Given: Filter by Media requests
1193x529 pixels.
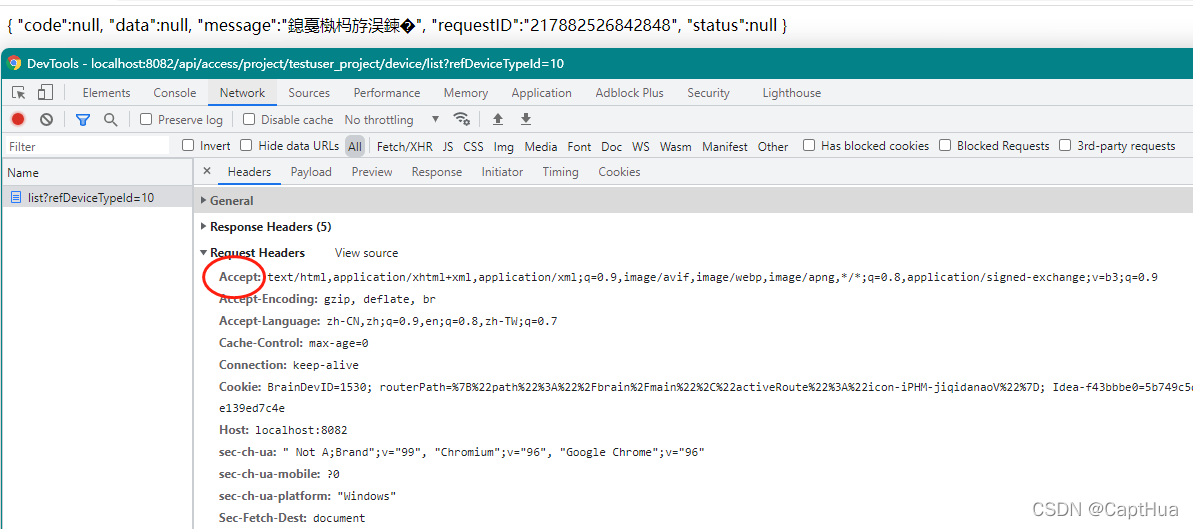Looking at the screenshot, I should pos(541,146).
